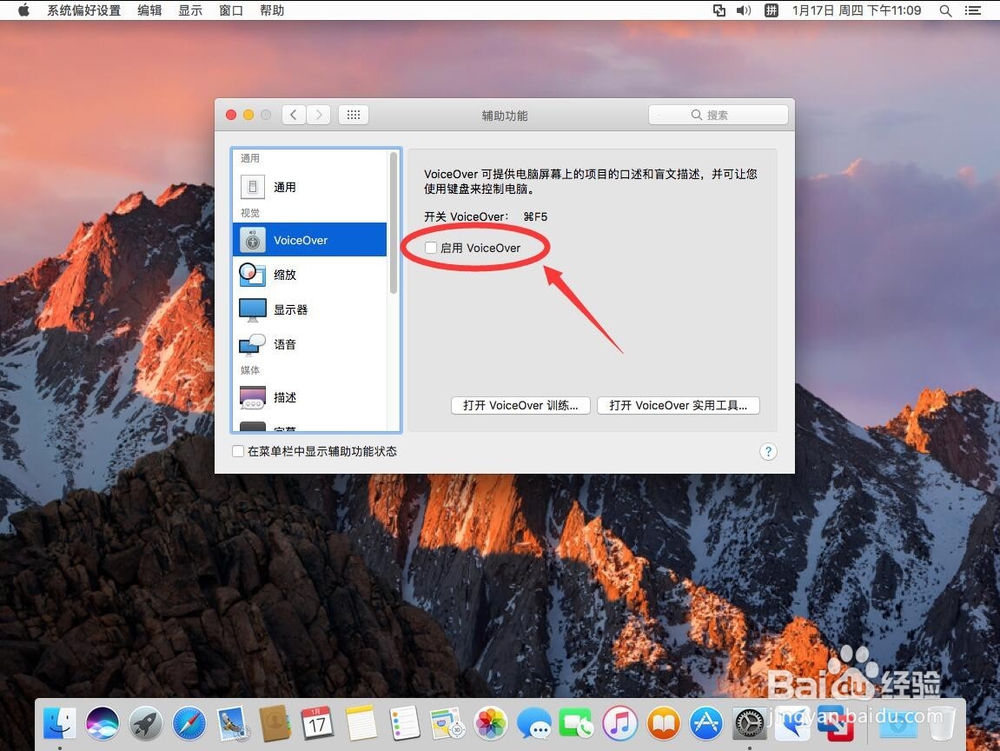This screenshot has width=1000, height=751.
Task: Open FaceTime from the Dock
Action: click(x=577, y=724)
